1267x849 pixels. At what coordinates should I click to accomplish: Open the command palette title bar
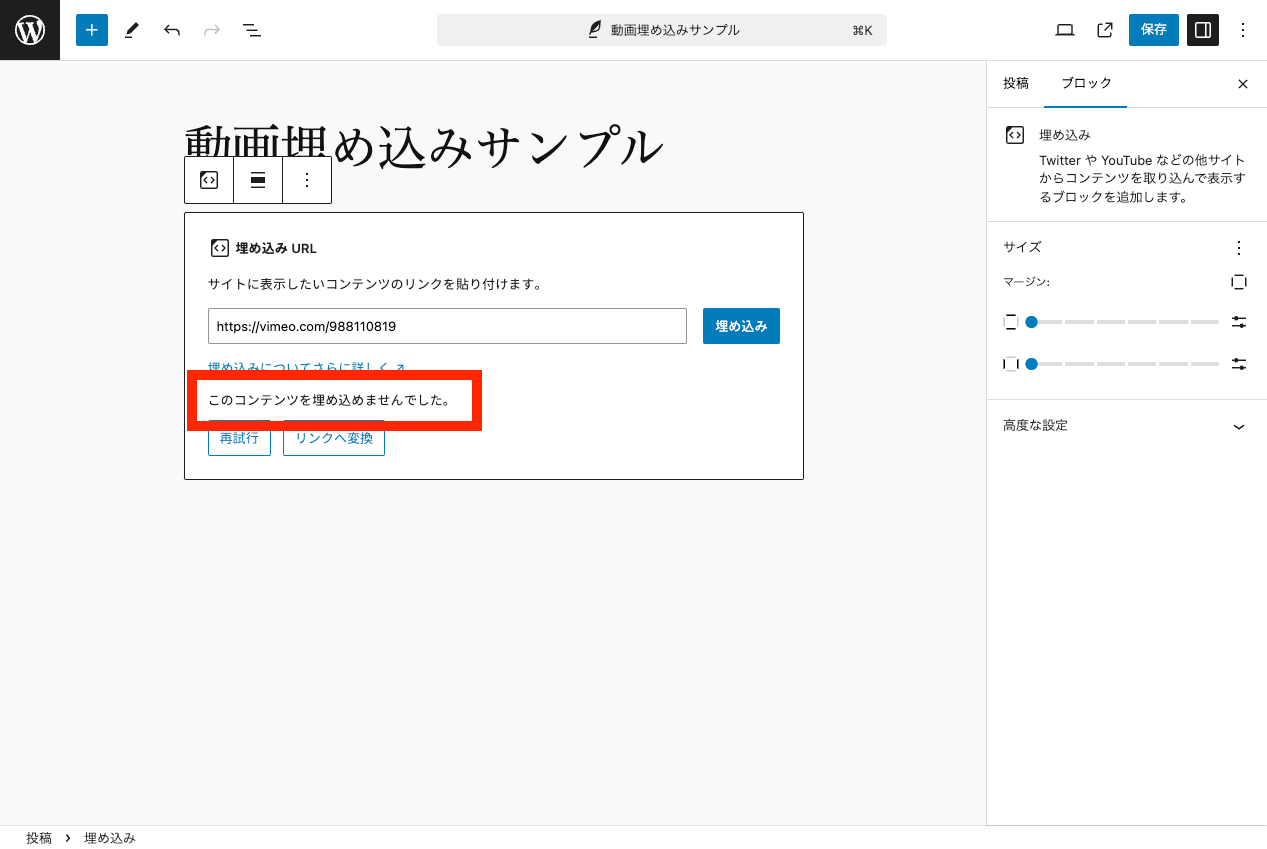(662, 30)
